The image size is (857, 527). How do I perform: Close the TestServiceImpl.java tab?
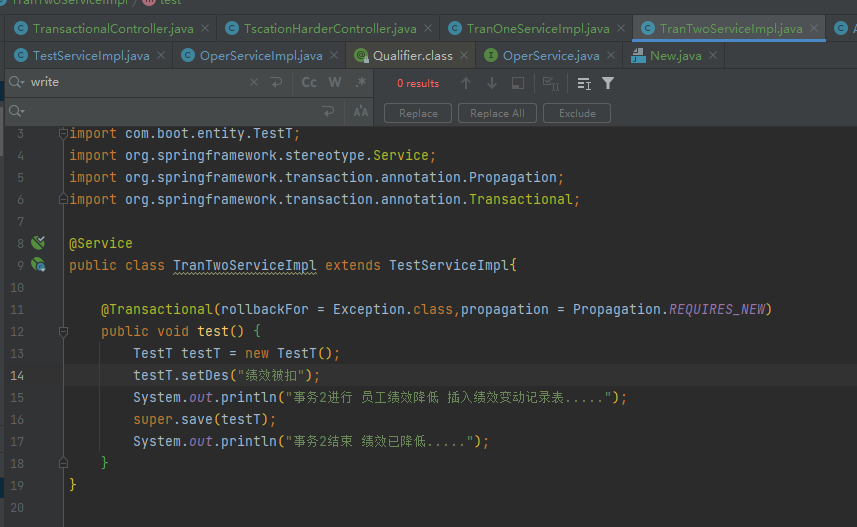click(x=161, y=55)
